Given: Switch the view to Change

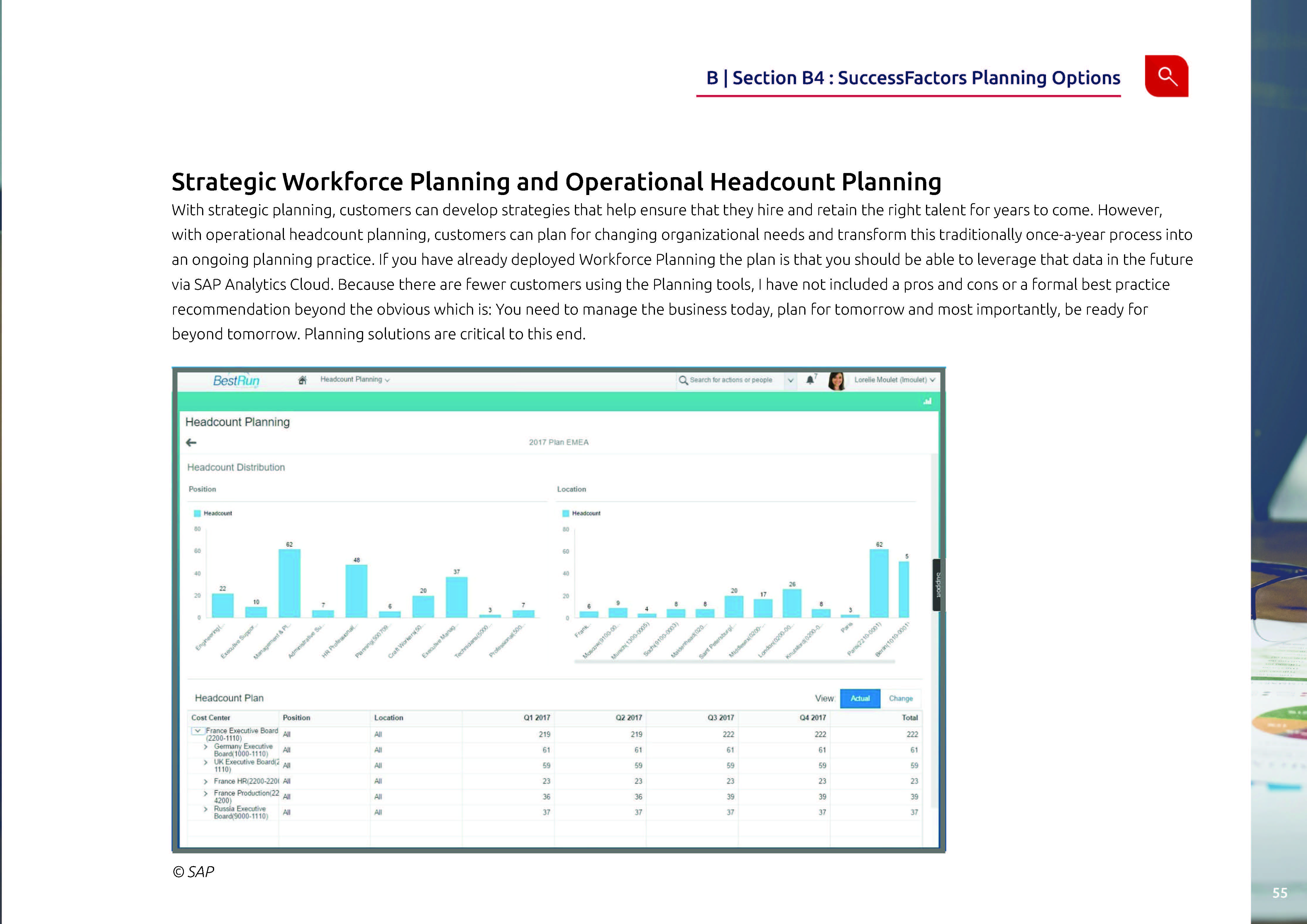Looking at the screenshot, I should tap(900, 698).
